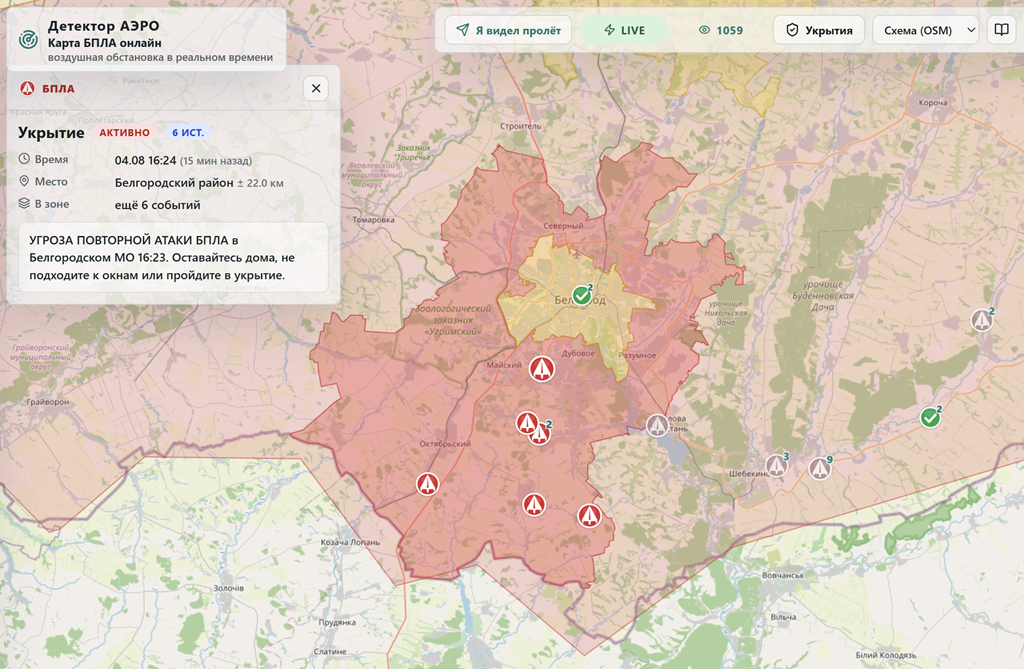Click the 'Карта БПЛА онлайн' subtitle
Screen dimensions: 1024x669
(104, 43)
